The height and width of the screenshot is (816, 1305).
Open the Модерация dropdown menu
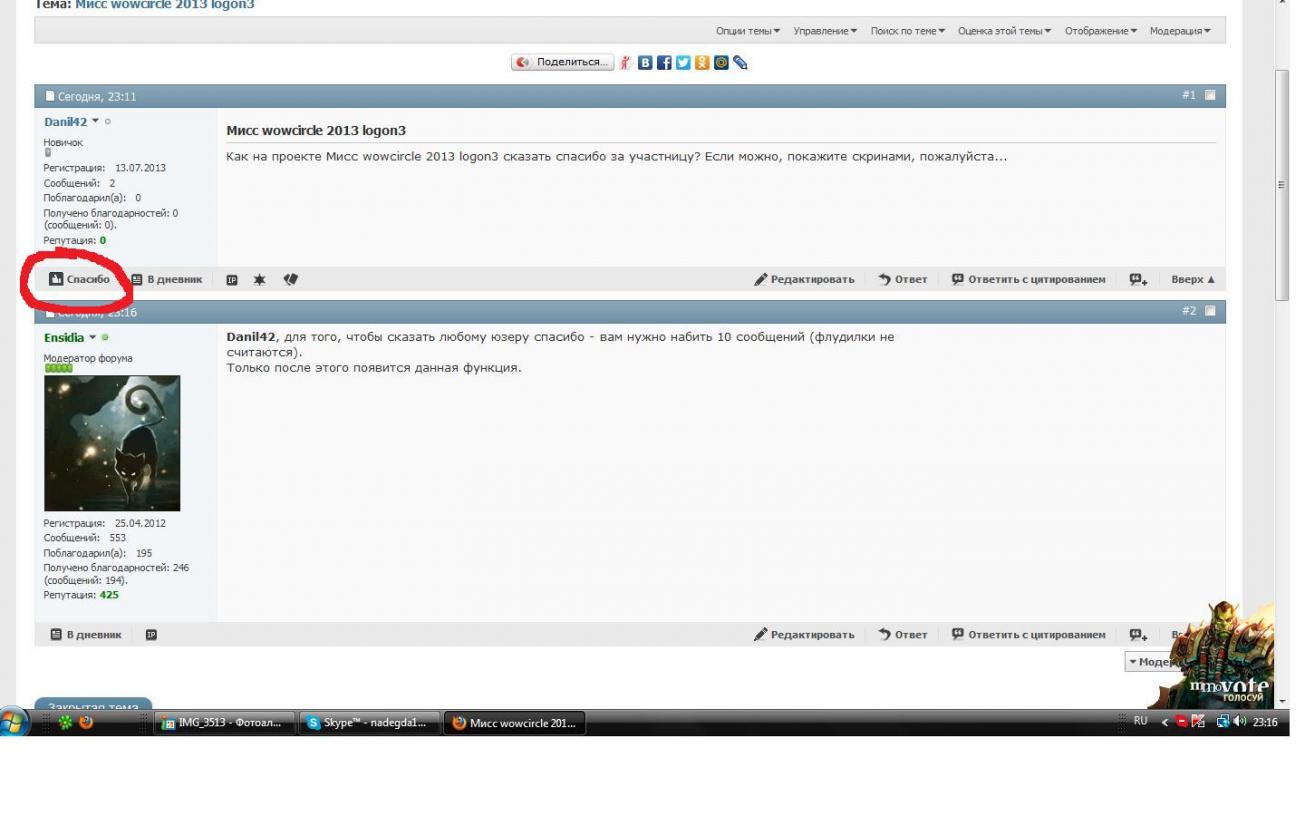1180,31
